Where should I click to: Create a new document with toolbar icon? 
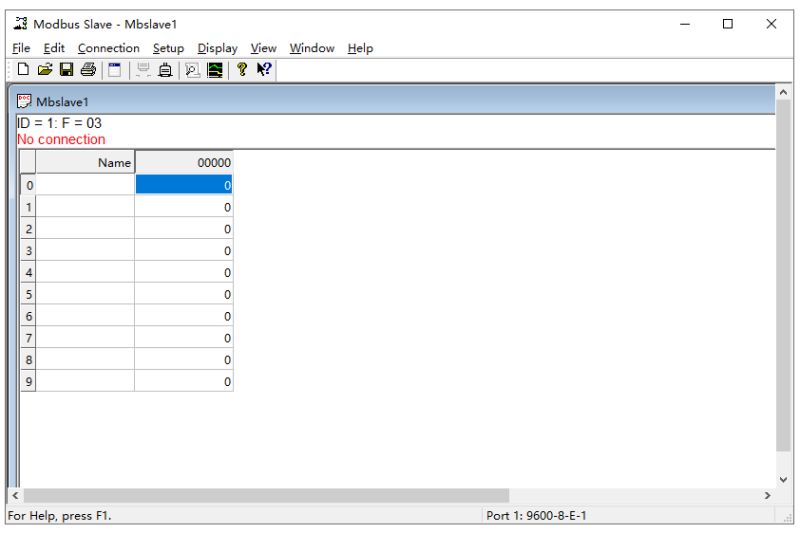pyautogui.click(x=23, y=69)
